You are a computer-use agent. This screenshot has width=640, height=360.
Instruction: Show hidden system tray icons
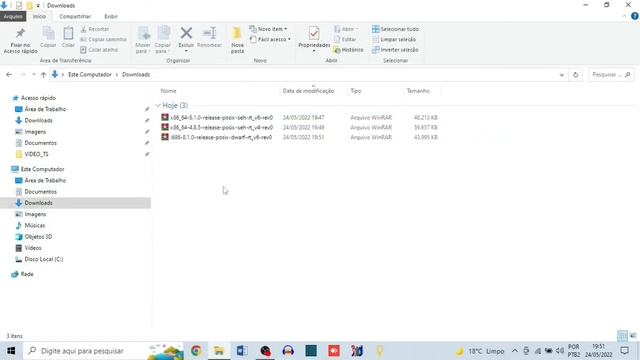tap(515, 351)
